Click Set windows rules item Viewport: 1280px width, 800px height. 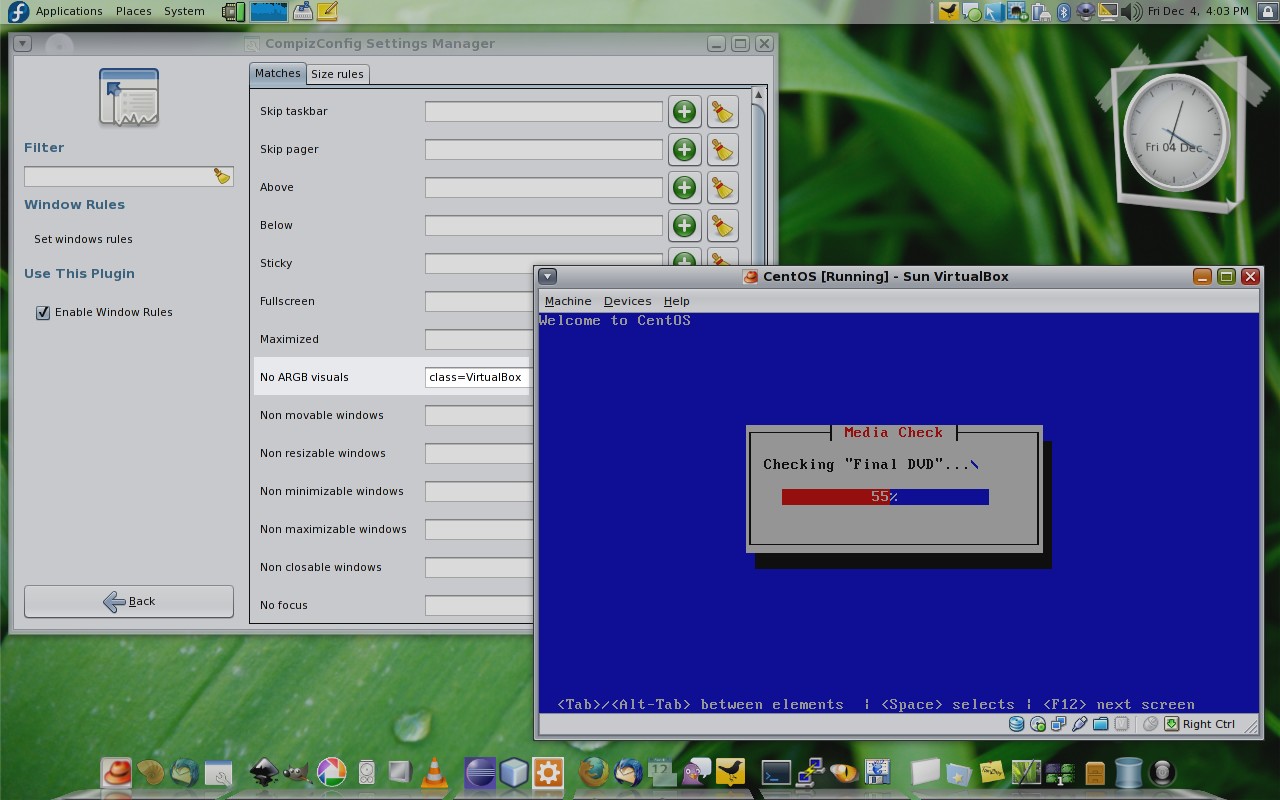click(83, 239)
